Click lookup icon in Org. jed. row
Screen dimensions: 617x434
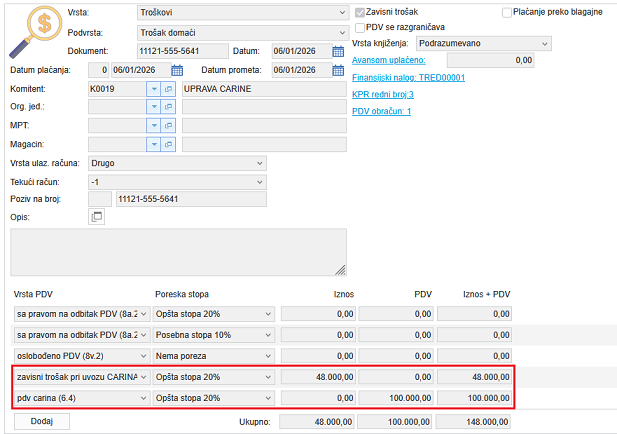tap(169, 107)
